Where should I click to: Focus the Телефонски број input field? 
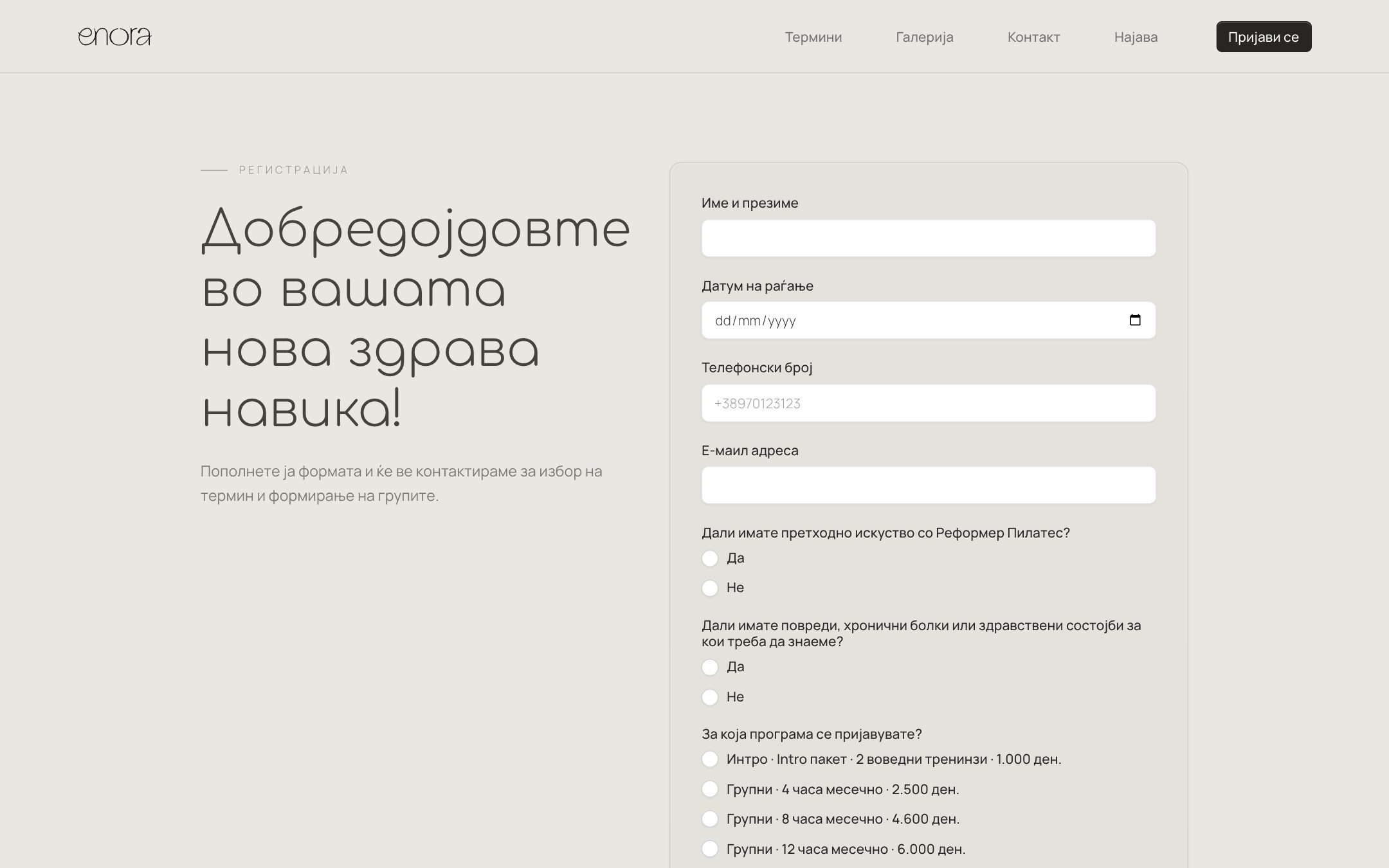pyautogui.click(x=929, y=403)
